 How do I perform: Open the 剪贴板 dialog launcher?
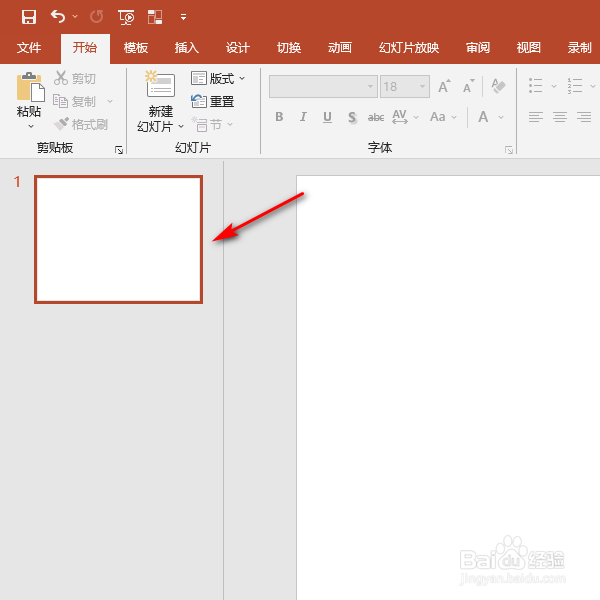119,150
